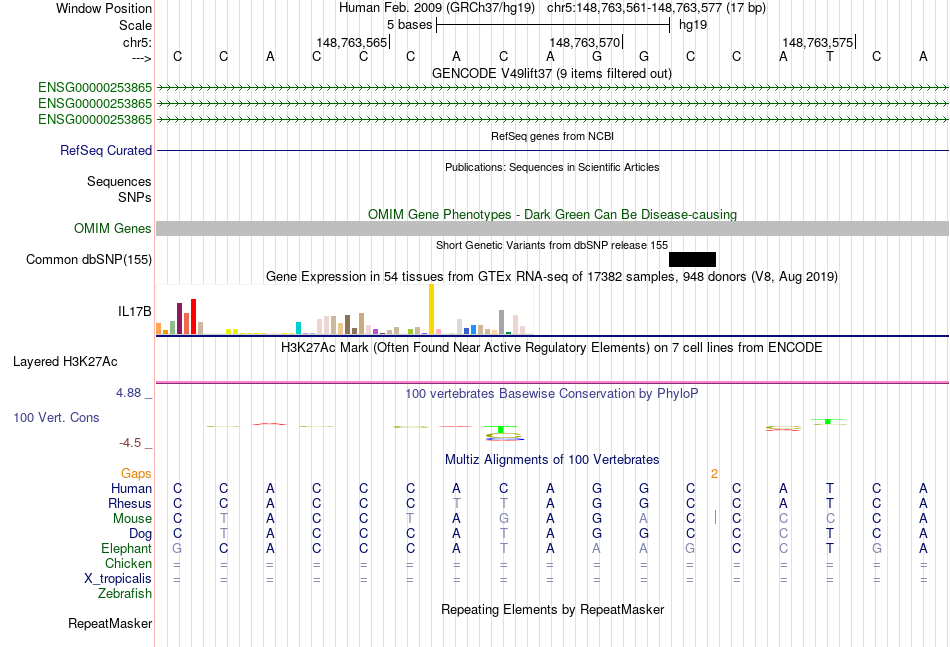
Task: Select the X_tropicalis alignment row label
Action: tap(118, 579)
